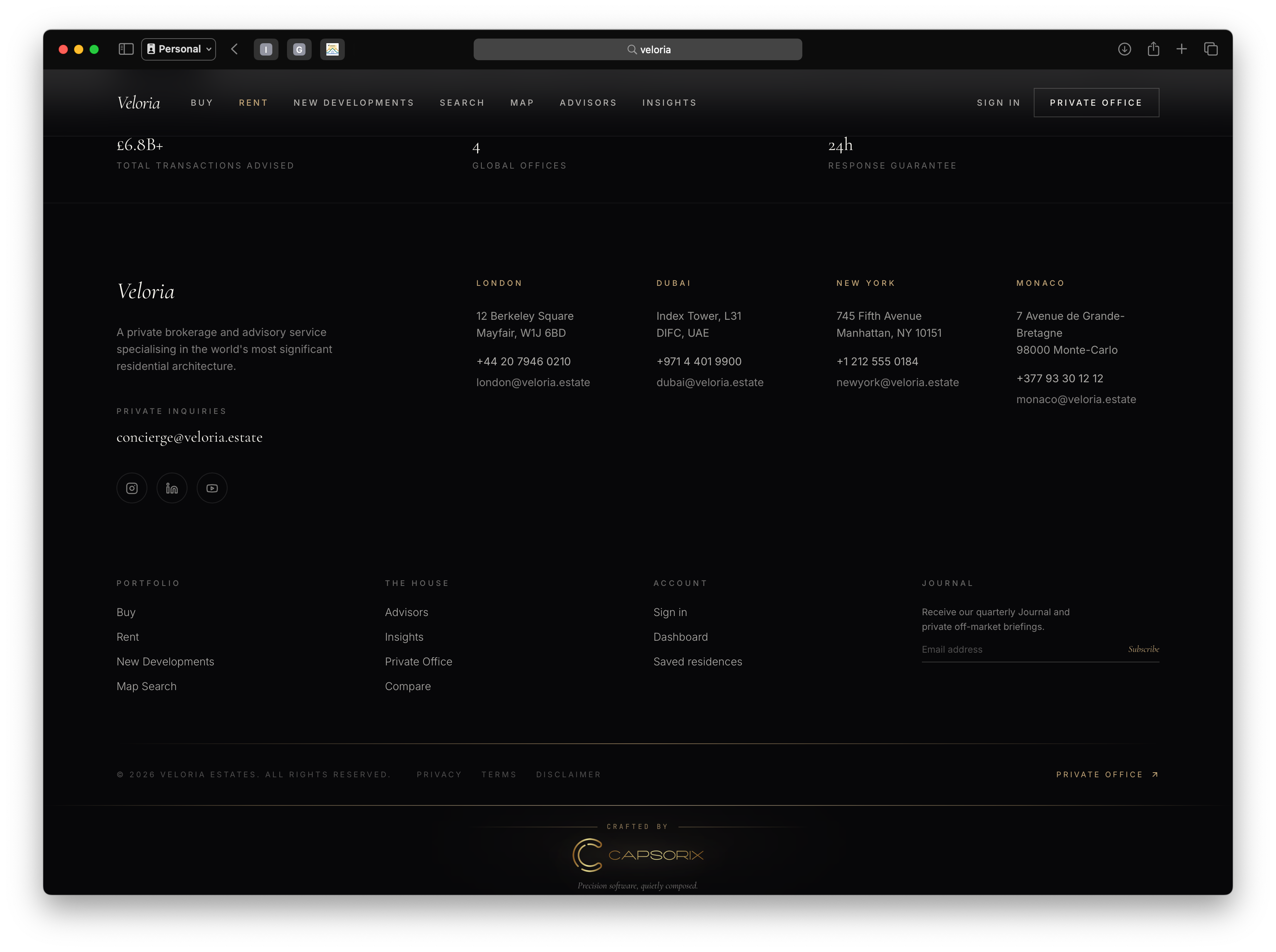Screen dimensions: 1276x952
Task: Open a new tab with plus icon
Action: pos(1181,49)
